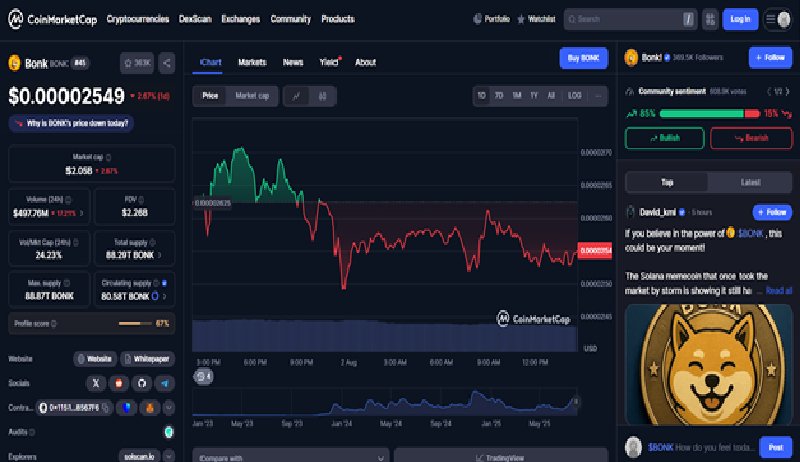800x462 pixels.
Task: Open Bonk's Reddit social link
Action: tap(119, 383)
